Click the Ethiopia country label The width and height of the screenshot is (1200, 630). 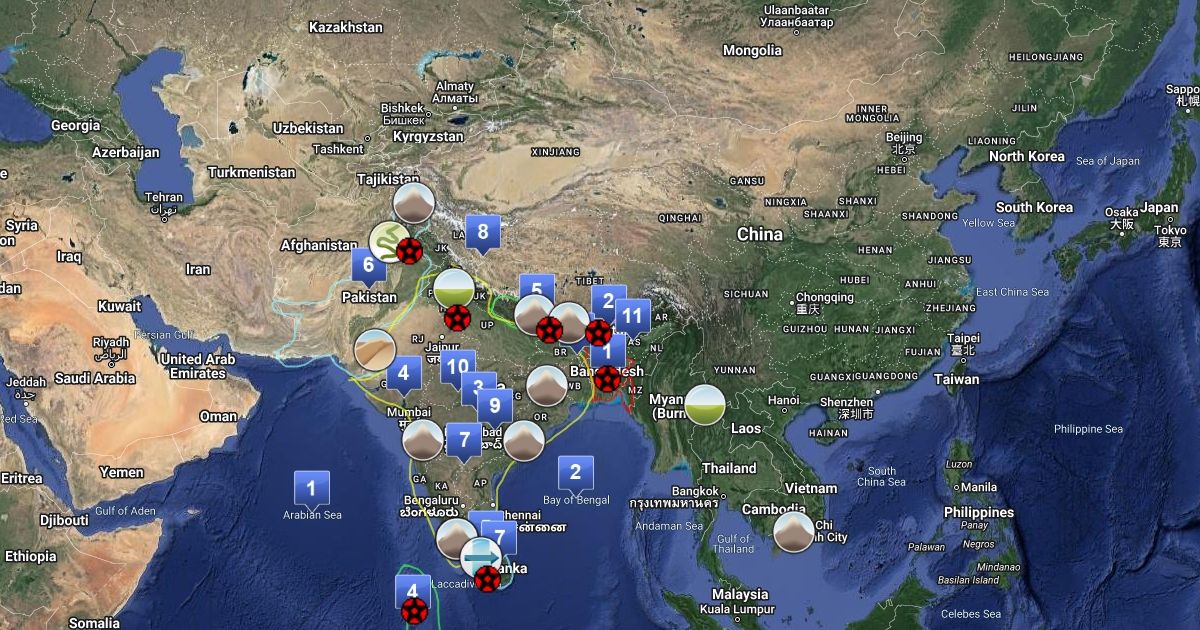point(30,556)
